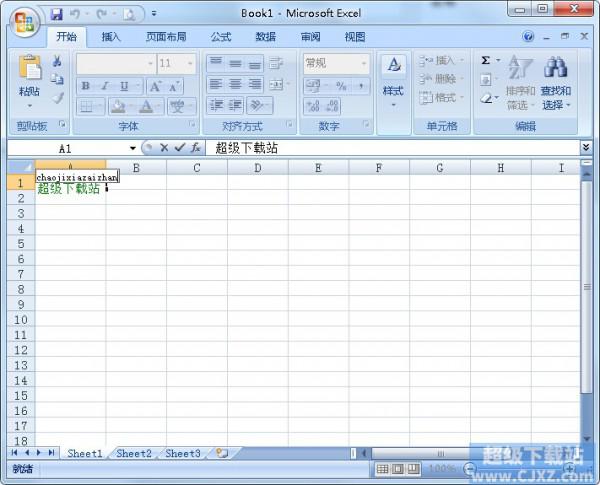This screenshot has height=485, width=600.
Task: Click the Paste (粘贴) clipboard icon
Action: click(x=30, y=70)
